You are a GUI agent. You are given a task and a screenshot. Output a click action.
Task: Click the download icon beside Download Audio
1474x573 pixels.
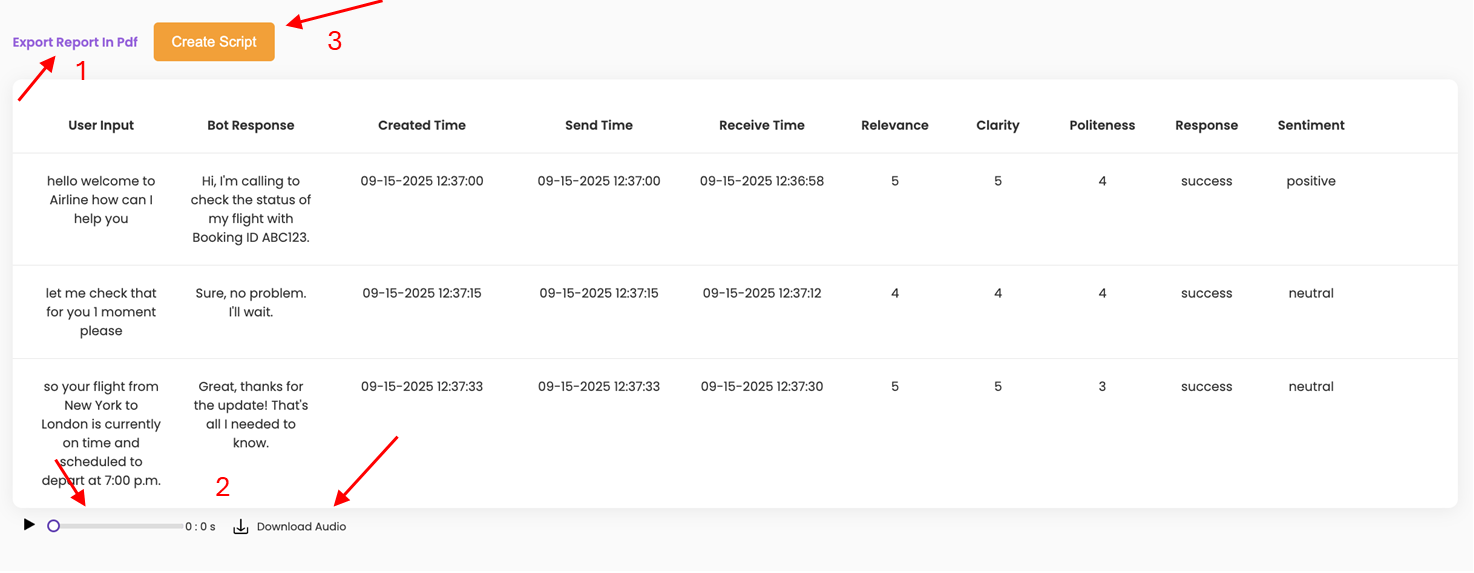pyautogui.click(x=240, y=526)
